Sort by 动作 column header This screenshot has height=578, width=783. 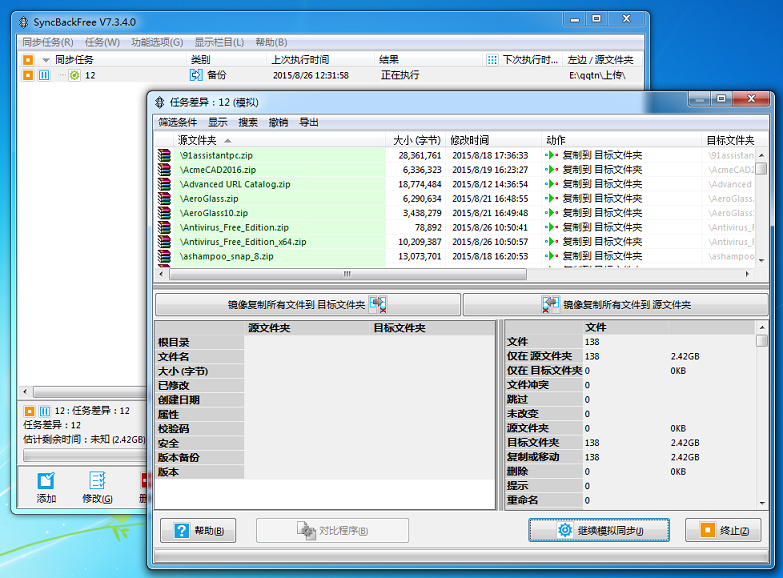click(556, 140)
